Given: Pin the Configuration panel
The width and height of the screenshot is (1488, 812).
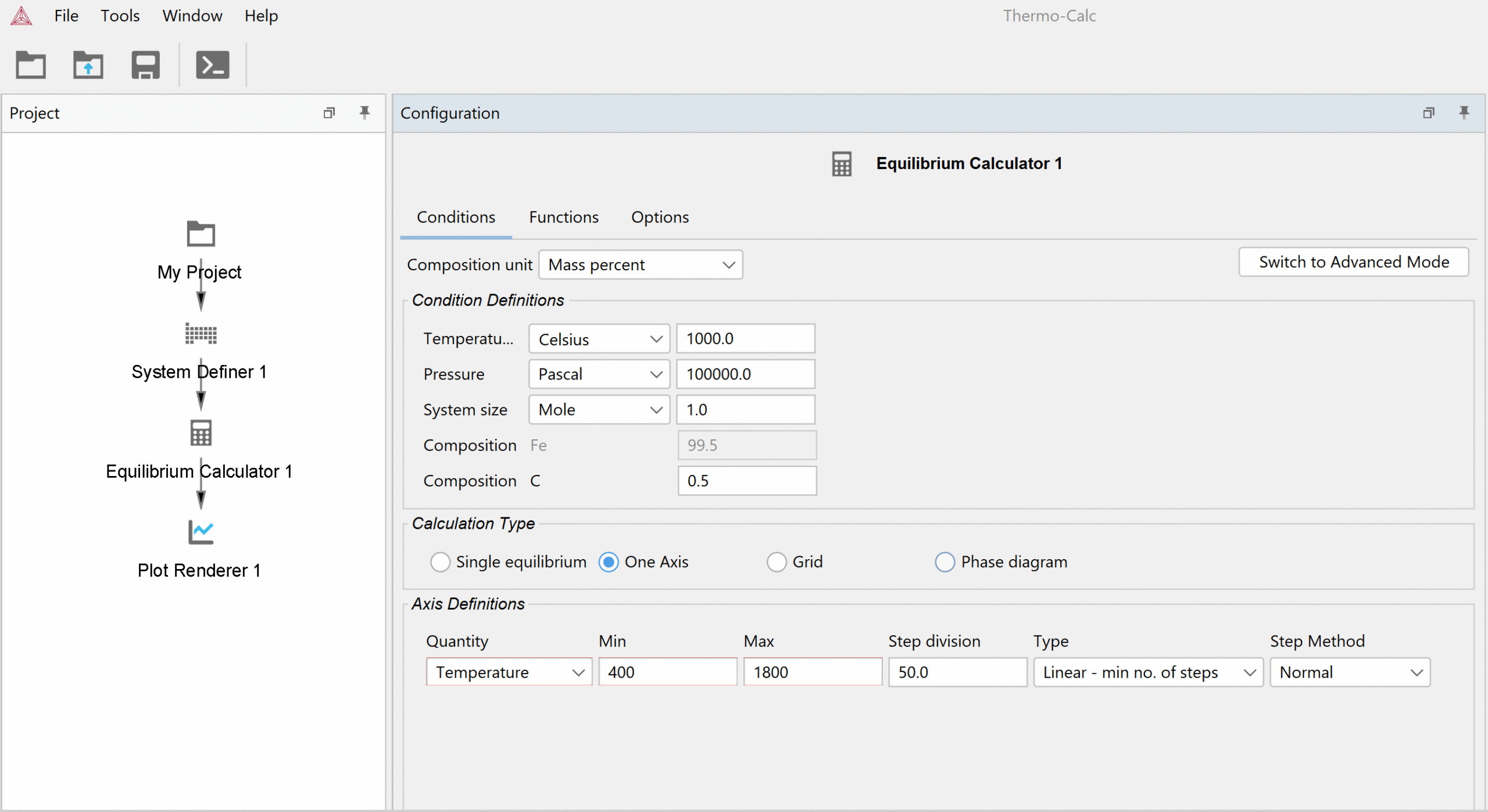Looking at the screenshot, I should click(x=1464, y=113).
